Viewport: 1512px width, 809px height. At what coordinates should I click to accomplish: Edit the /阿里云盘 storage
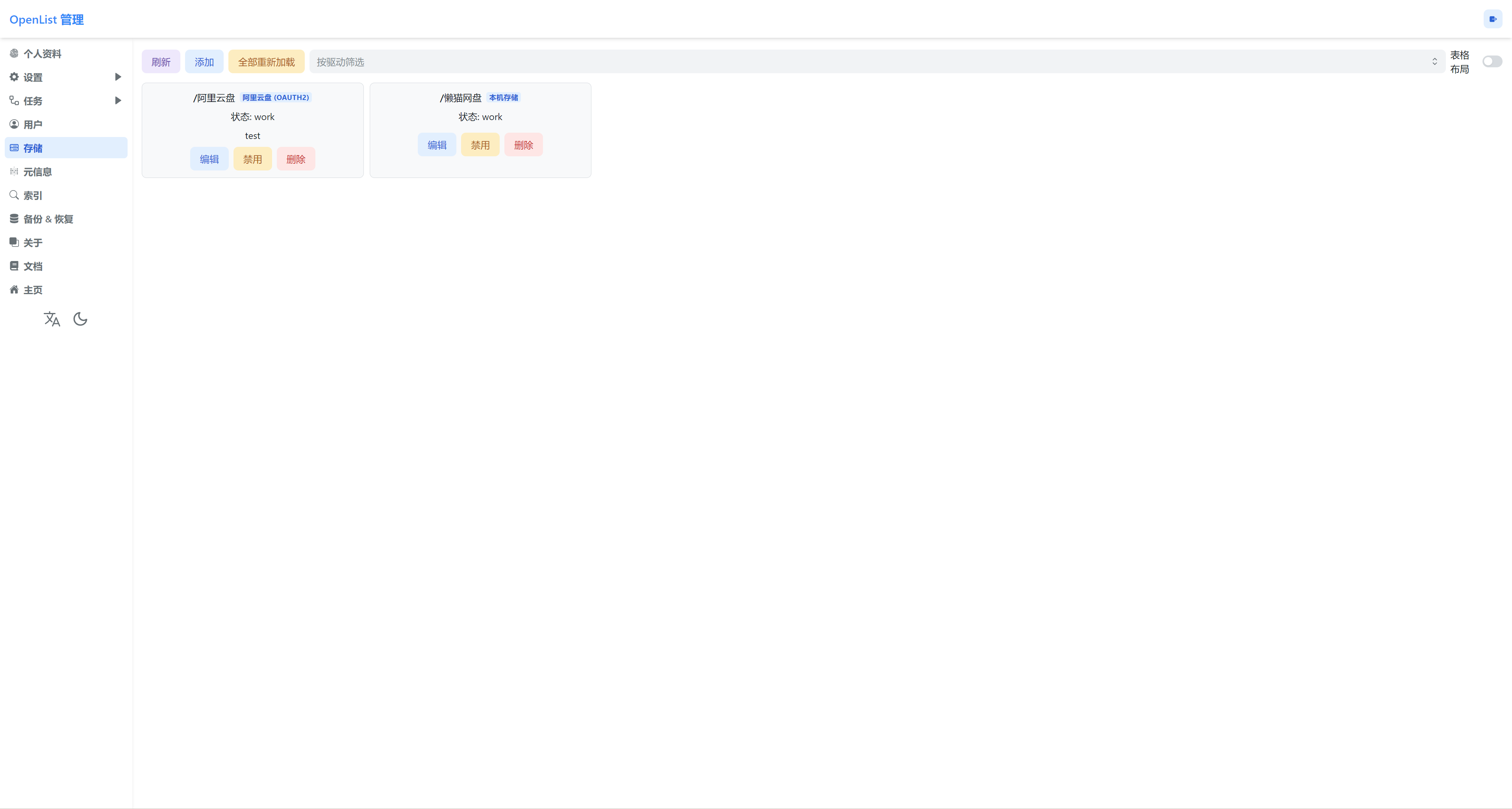[x=209, y=159]
